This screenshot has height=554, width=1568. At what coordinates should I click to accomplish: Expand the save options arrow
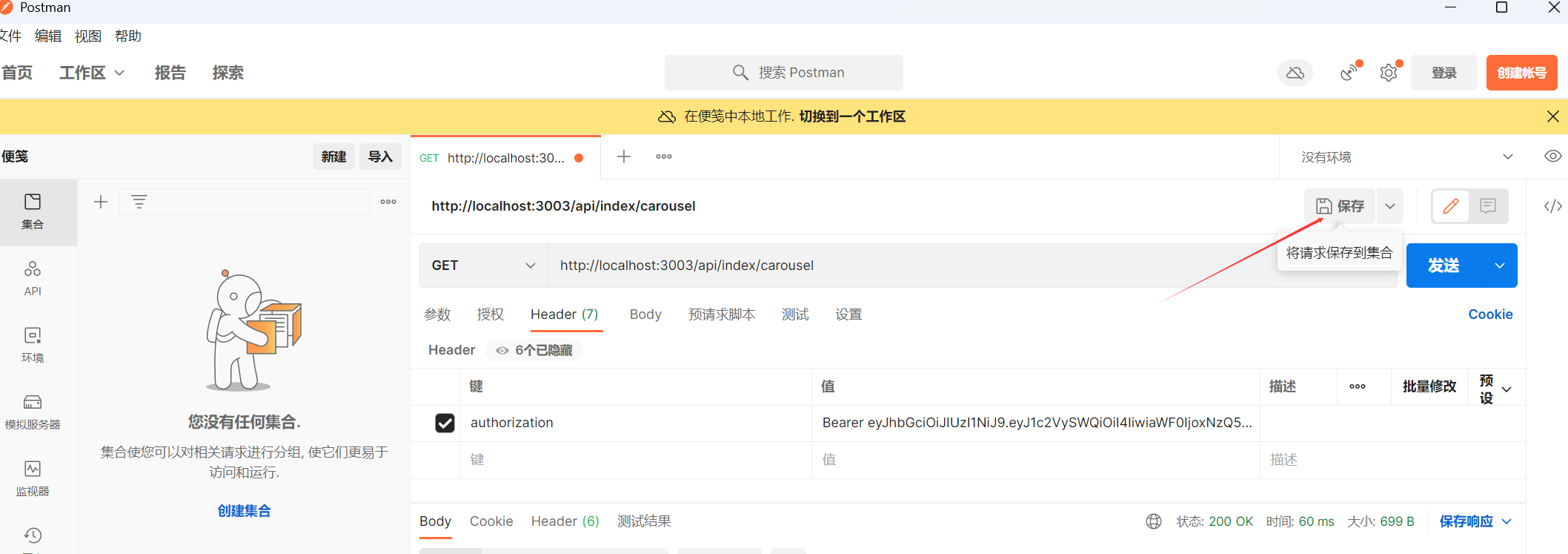click(1390, 206)
